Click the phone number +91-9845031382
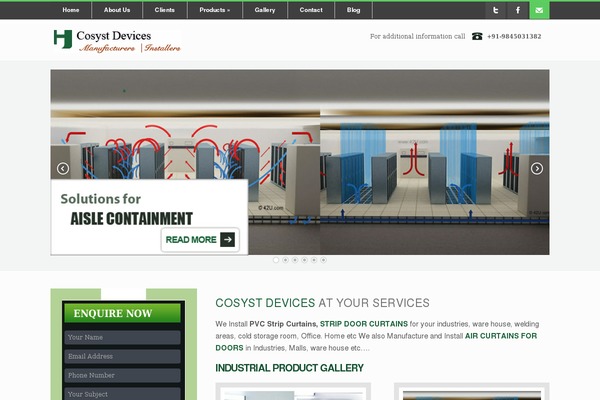The image size is (600, 400). [514, 36]
